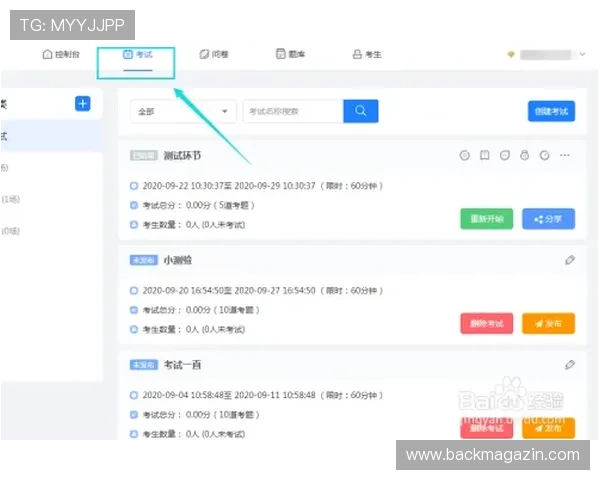This screenshot has width=600, height=480.
Task: Click the lock-shaped icon on 测试环节 card
Action: [525, 155]
